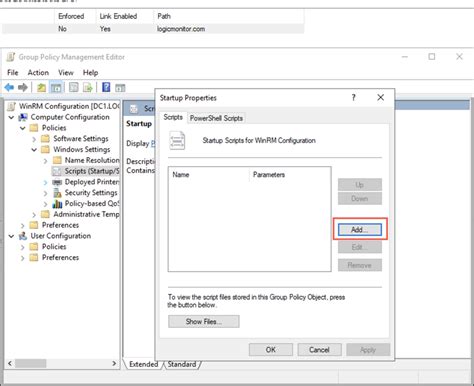Click the Policy-based QoS chart icon
This screenshot has width=474, height=386.
coord(57,204)
